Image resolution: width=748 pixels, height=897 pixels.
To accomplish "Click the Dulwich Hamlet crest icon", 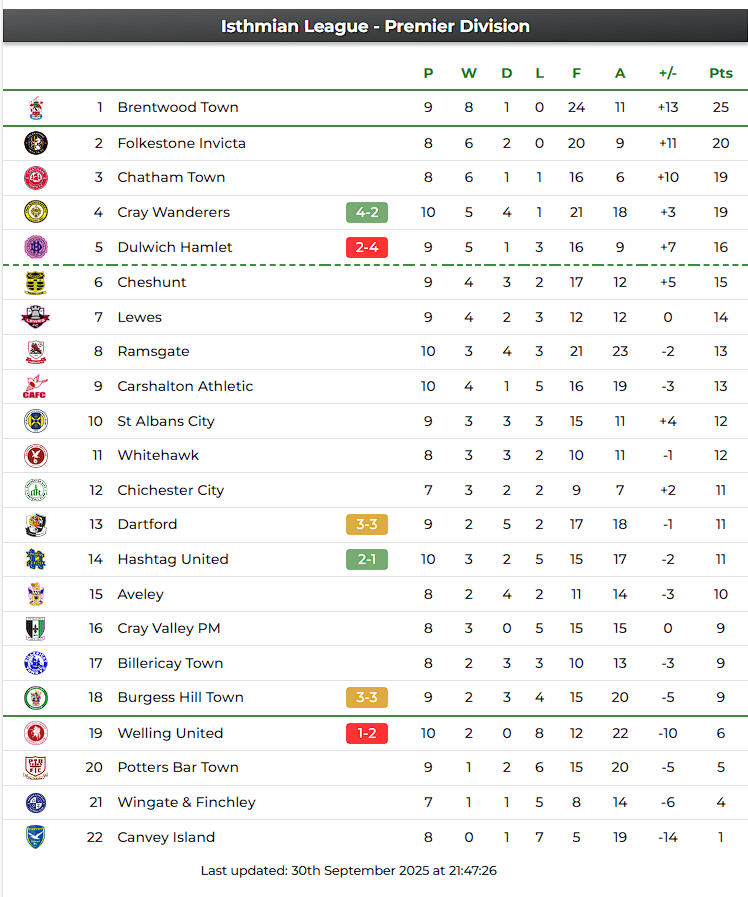I will tap(36, 247).
